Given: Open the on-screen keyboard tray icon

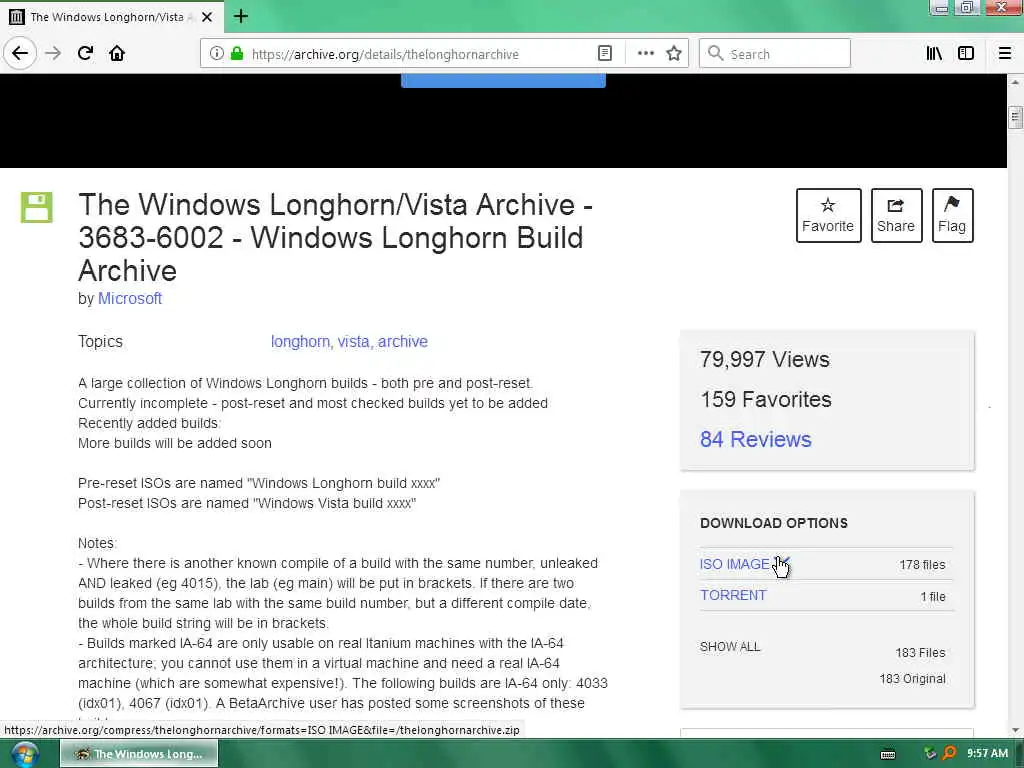Looking at the screenshot, I should click(888, 754).
